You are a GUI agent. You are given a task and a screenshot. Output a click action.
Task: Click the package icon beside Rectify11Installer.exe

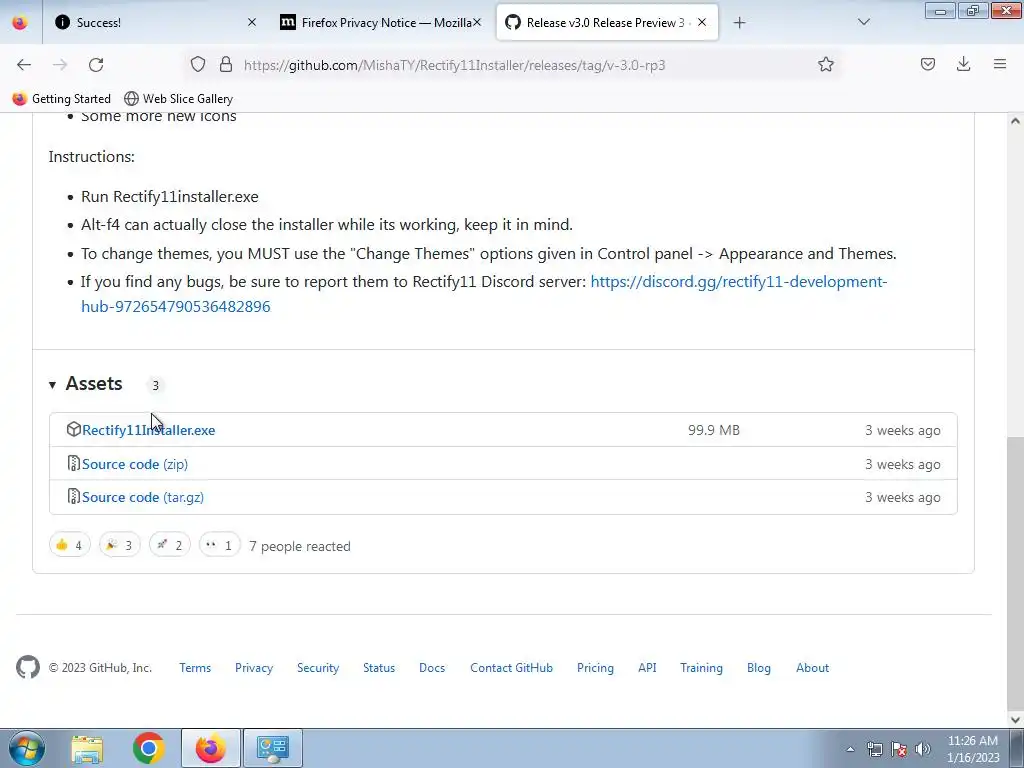(74, 430)
